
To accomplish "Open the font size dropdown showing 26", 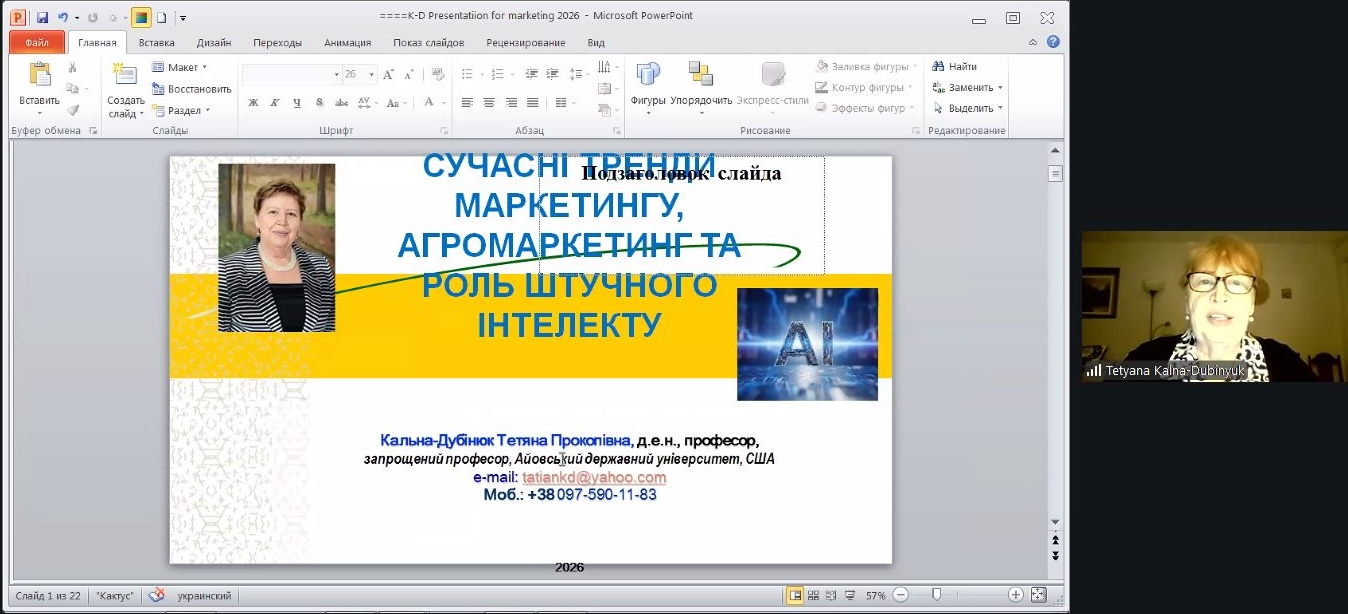I will tap(372, 75).
